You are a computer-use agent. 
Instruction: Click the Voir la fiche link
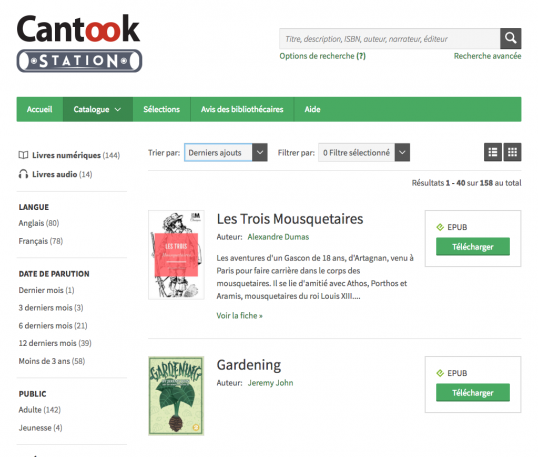pos(239,316)
